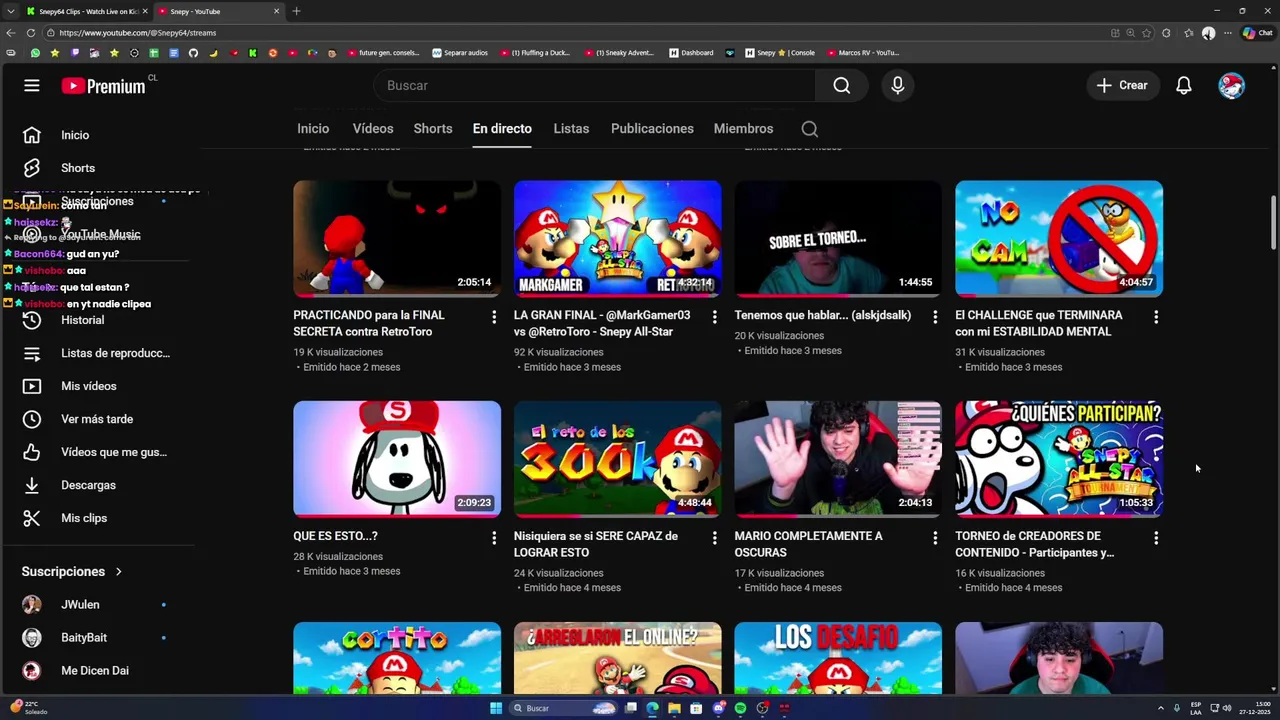
Task: Select the En directo tab
Action: 502,129
